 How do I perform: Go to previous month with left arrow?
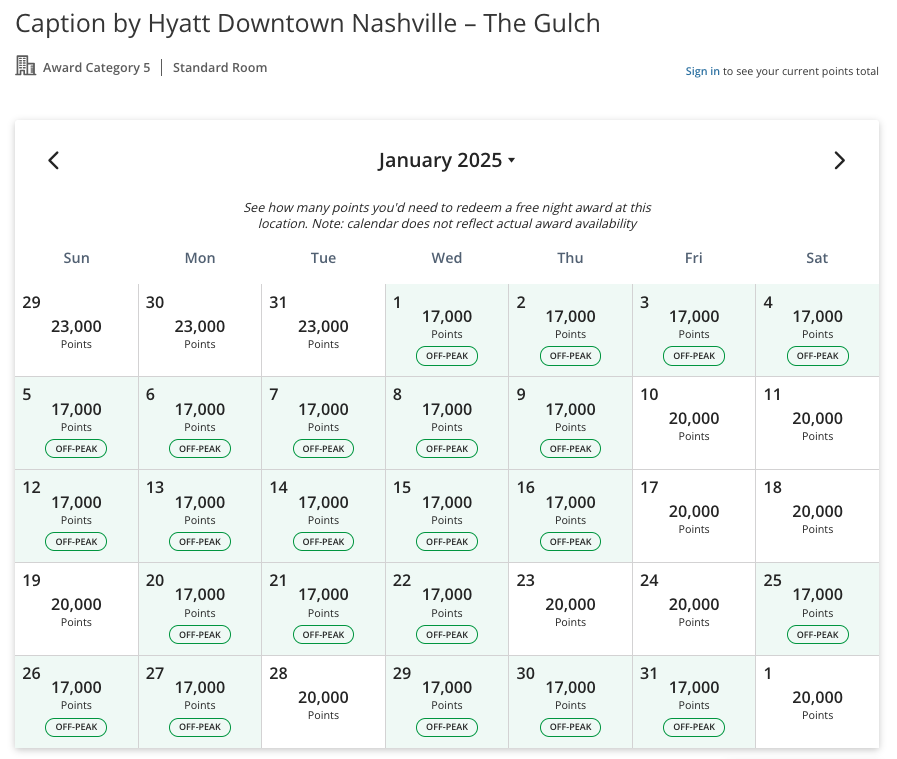pyautogui.click(x=54, y=161)
